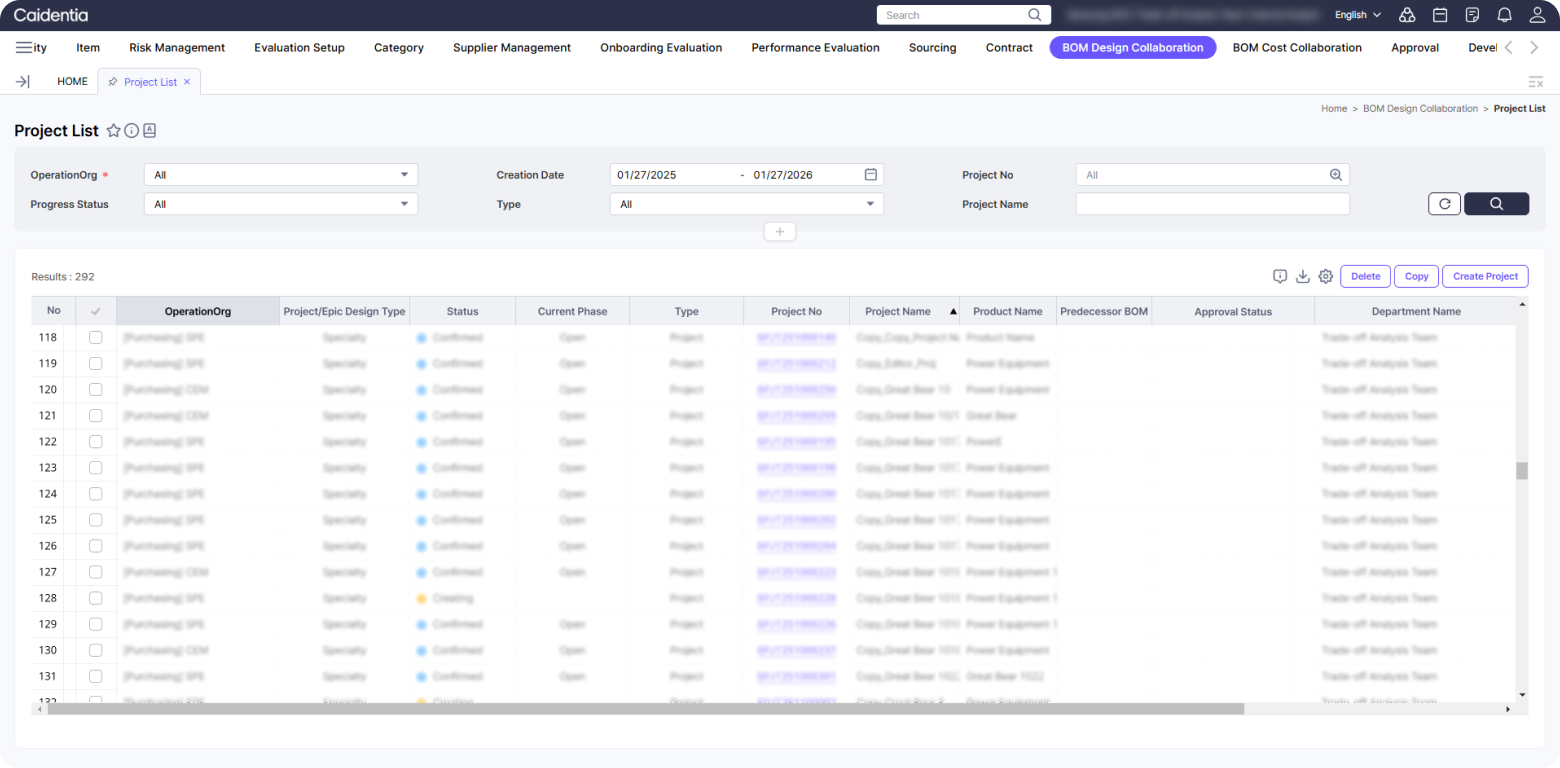Click the Project Name input field
Image resolution: width=1560 pixels, height=768 pixels.
click(x=1212, y=204)
